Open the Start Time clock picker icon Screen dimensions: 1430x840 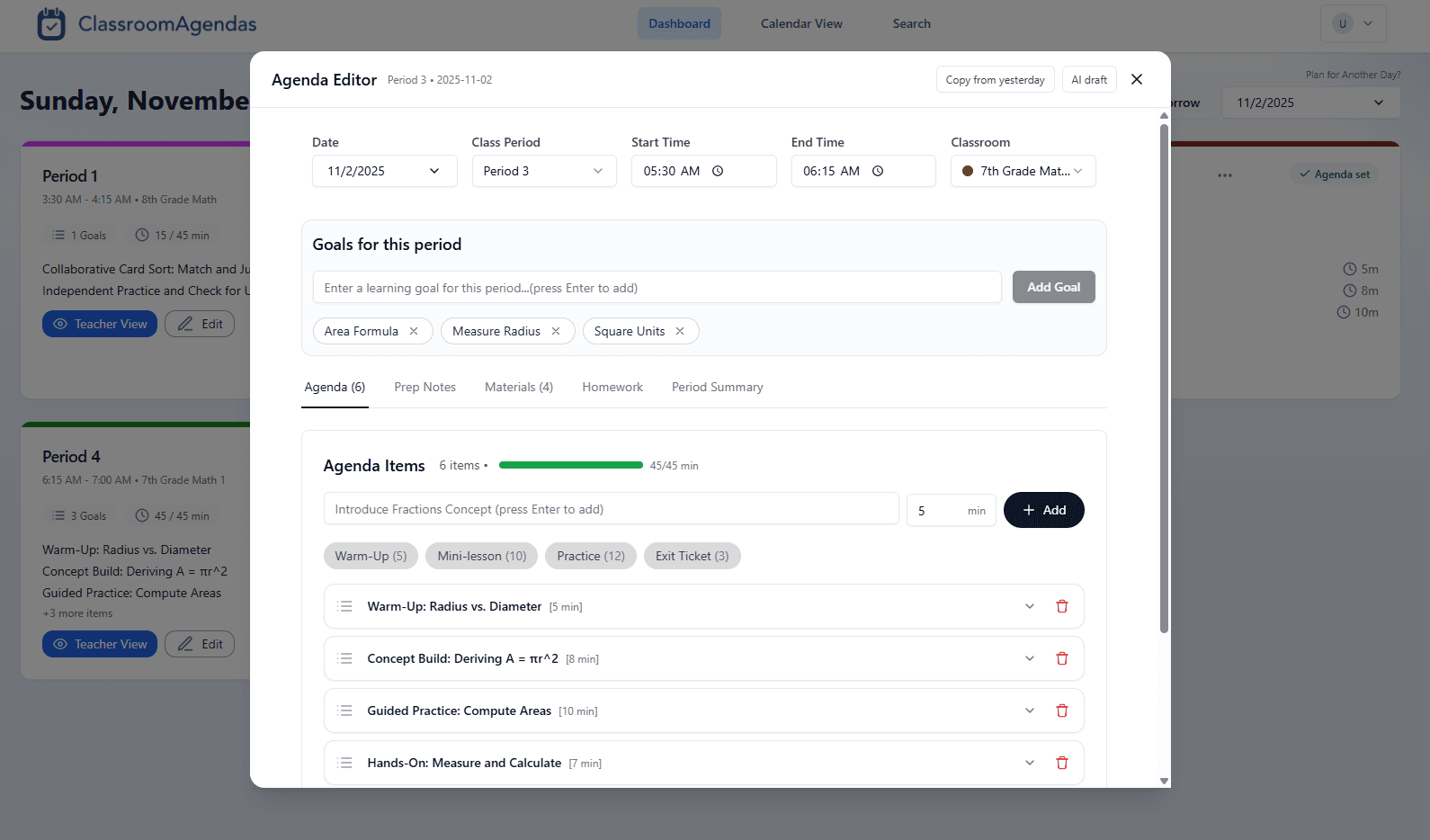[x=718, y=171]
